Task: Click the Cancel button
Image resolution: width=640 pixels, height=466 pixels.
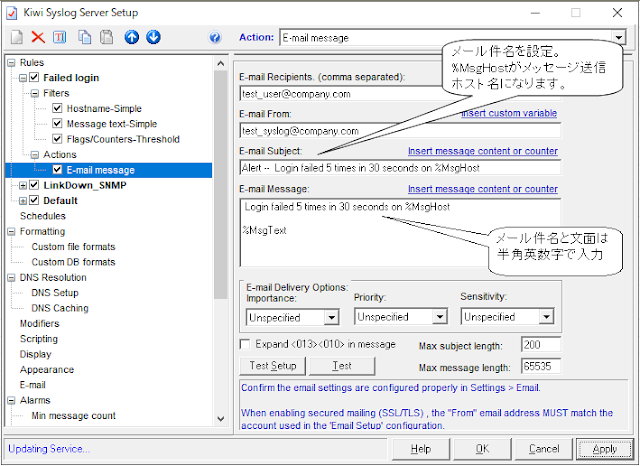Action: (x=544, y=449)
